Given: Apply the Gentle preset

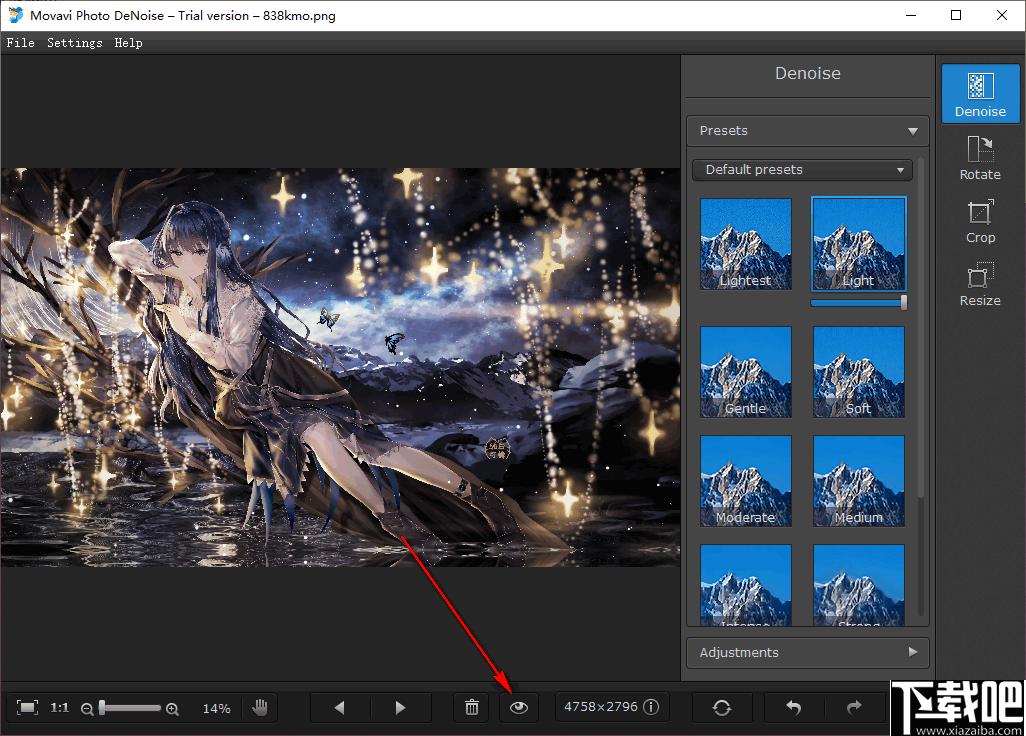Looking at the screenshot, I should click(x=746, y=372).
